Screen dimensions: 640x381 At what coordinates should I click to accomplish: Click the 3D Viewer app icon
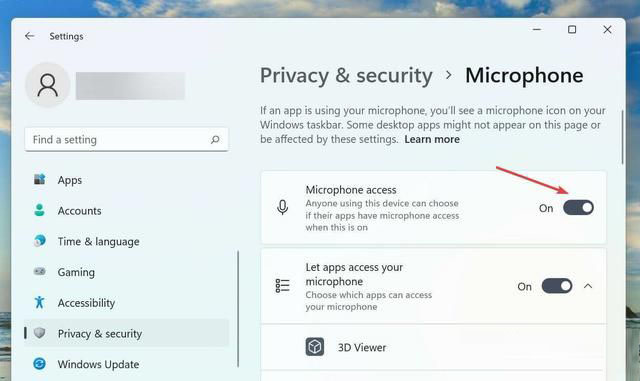click(315, 347)
